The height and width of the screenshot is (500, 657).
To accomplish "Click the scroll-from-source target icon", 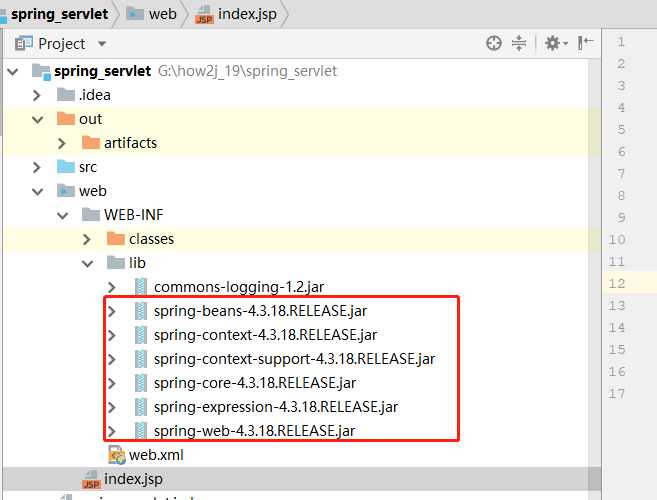I will point(494,43).
